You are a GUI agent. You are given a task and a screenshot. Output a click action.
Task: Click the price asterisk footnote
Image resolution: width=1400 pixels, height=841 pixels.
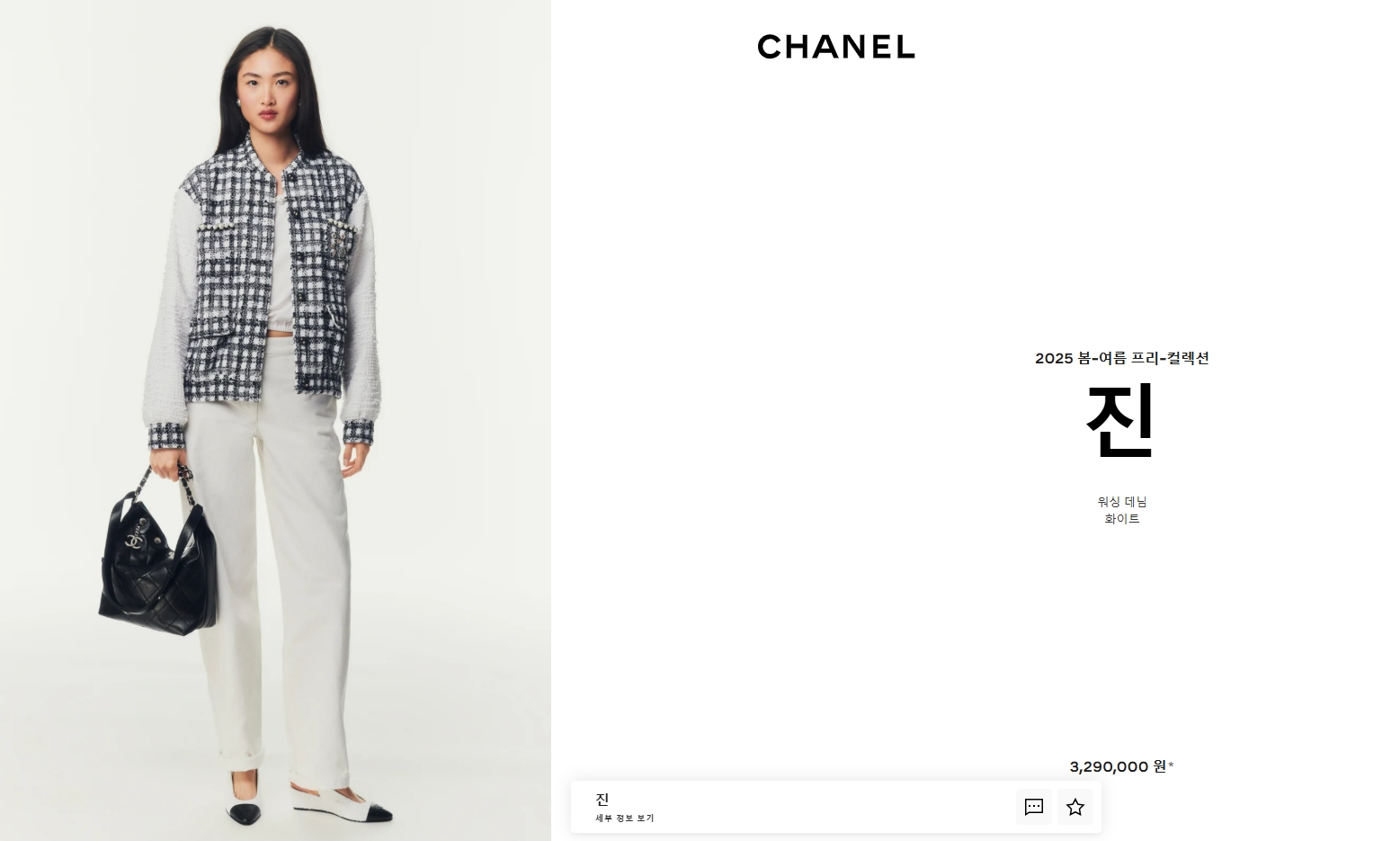pos(1171,765)
